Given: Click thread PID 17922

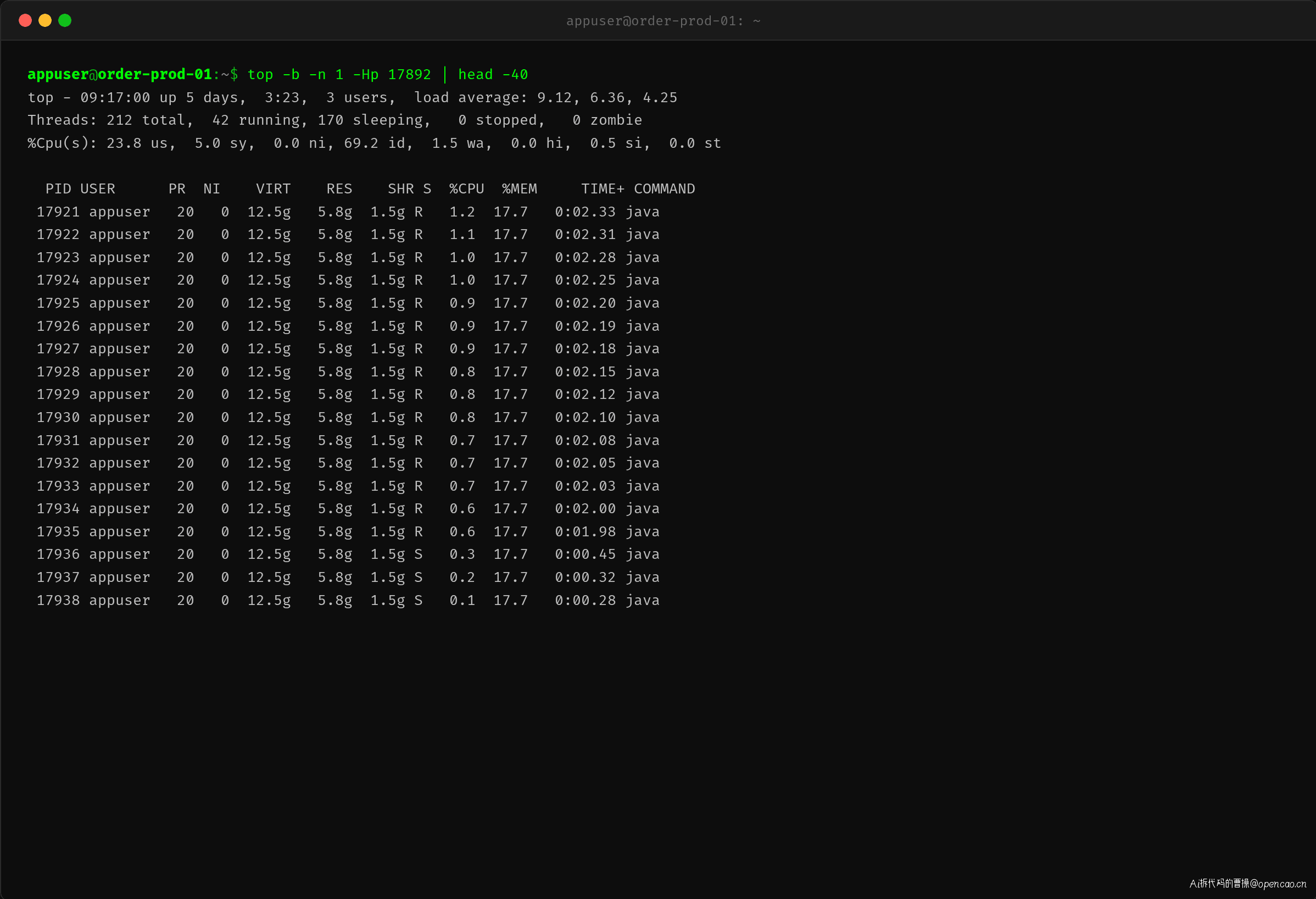Looking at the screenshot, I should (x=58, y=235).
